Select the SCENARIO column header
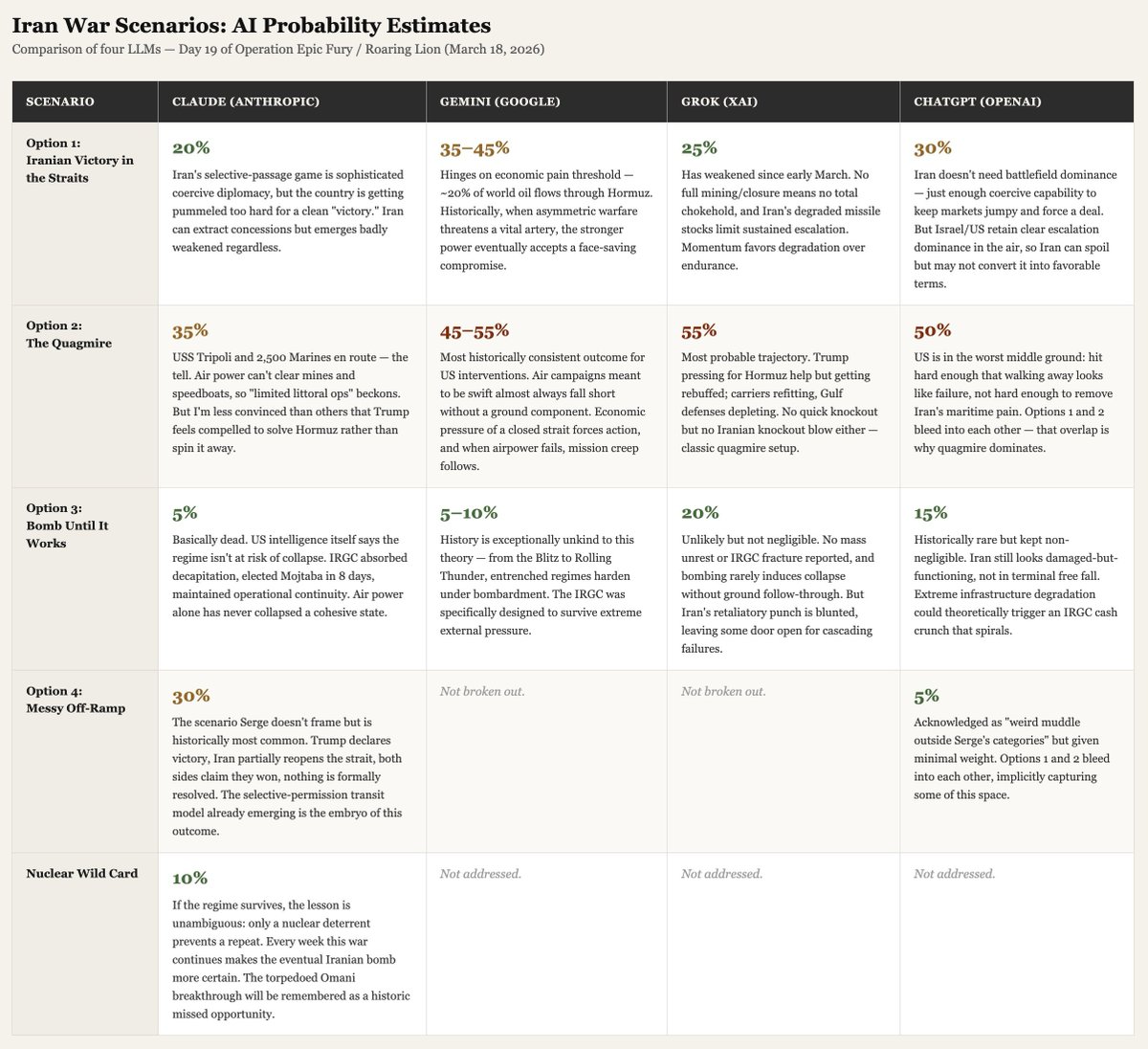 click(x=85, y=101)
